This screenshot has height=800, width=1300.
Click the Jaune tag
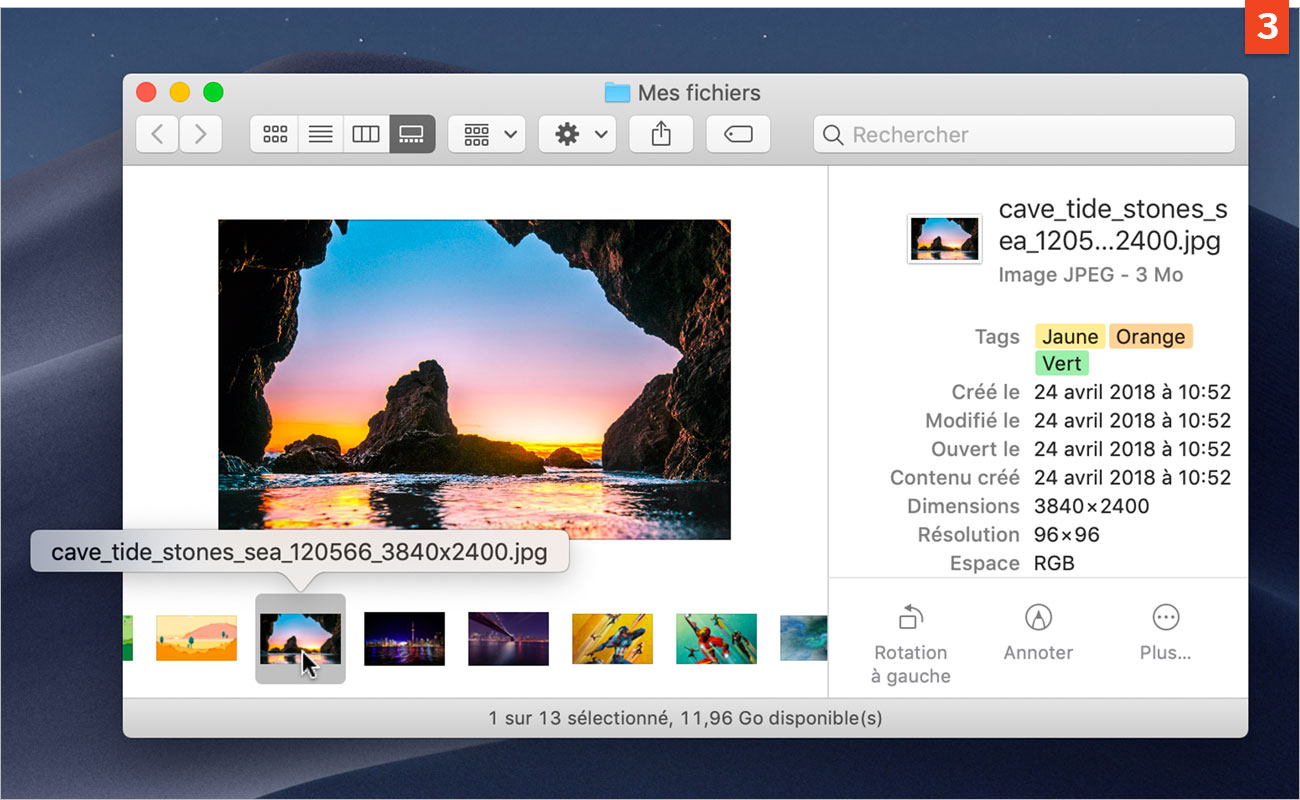1070,337
